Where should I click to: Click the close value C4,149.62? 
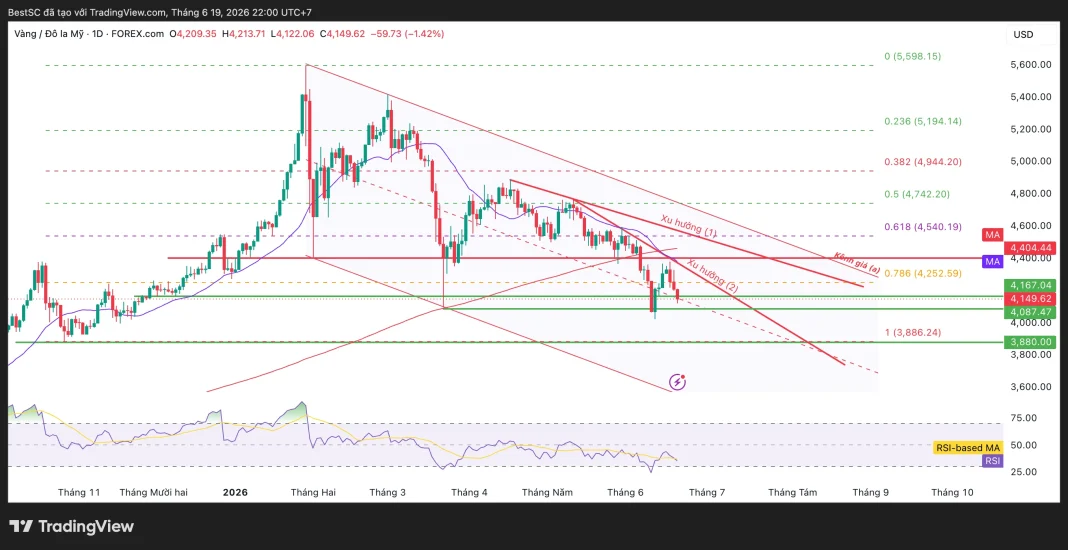point(341,33)
